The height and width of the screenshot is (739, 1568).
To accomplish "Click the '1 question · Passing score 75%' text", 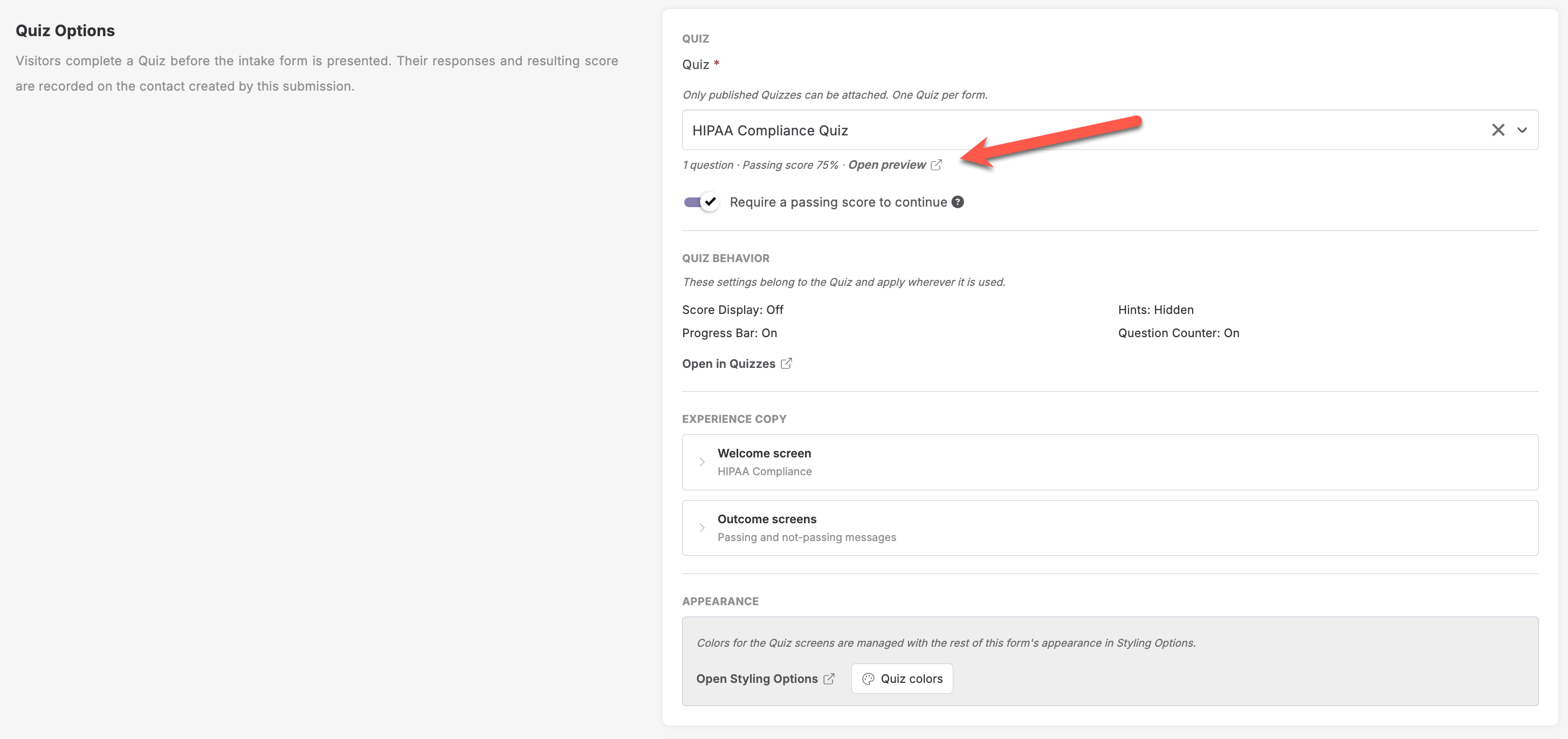I will click(x=760, y=165).
